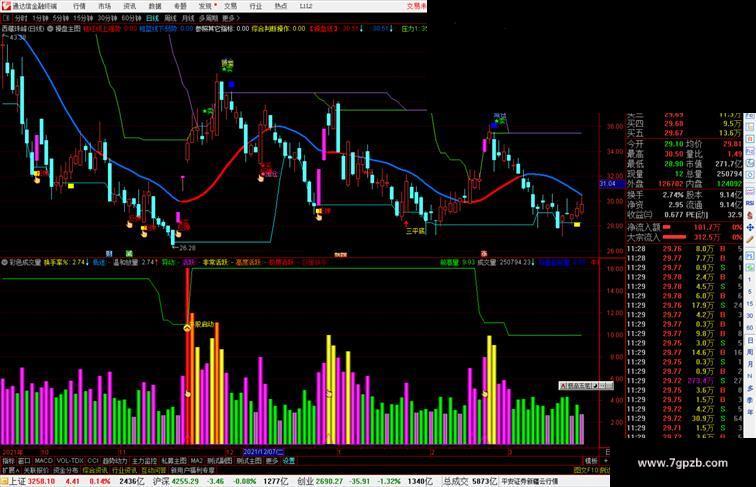Select the 周线 weekly period tab
The width and height of the screenshot is (756, 487).
170,18
